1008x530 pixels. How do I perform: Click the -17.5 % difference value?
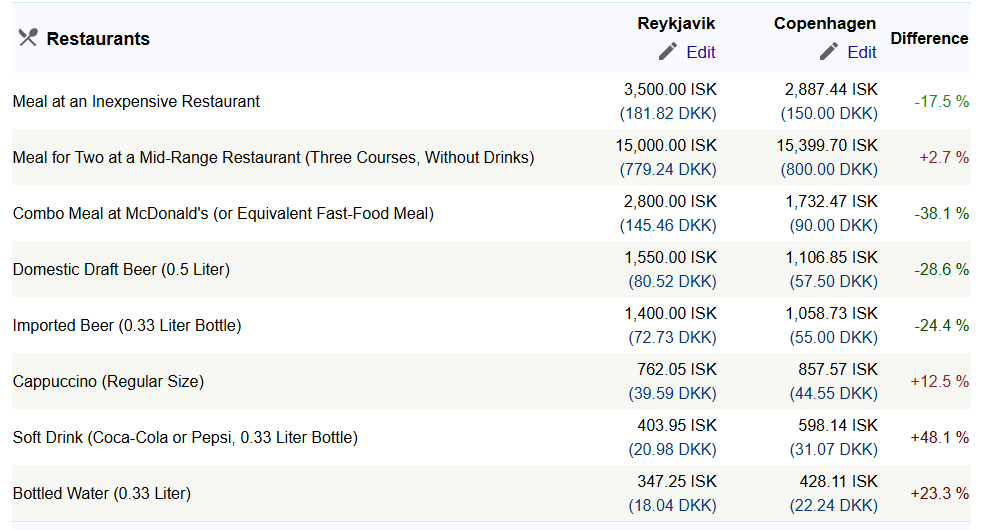942,102
